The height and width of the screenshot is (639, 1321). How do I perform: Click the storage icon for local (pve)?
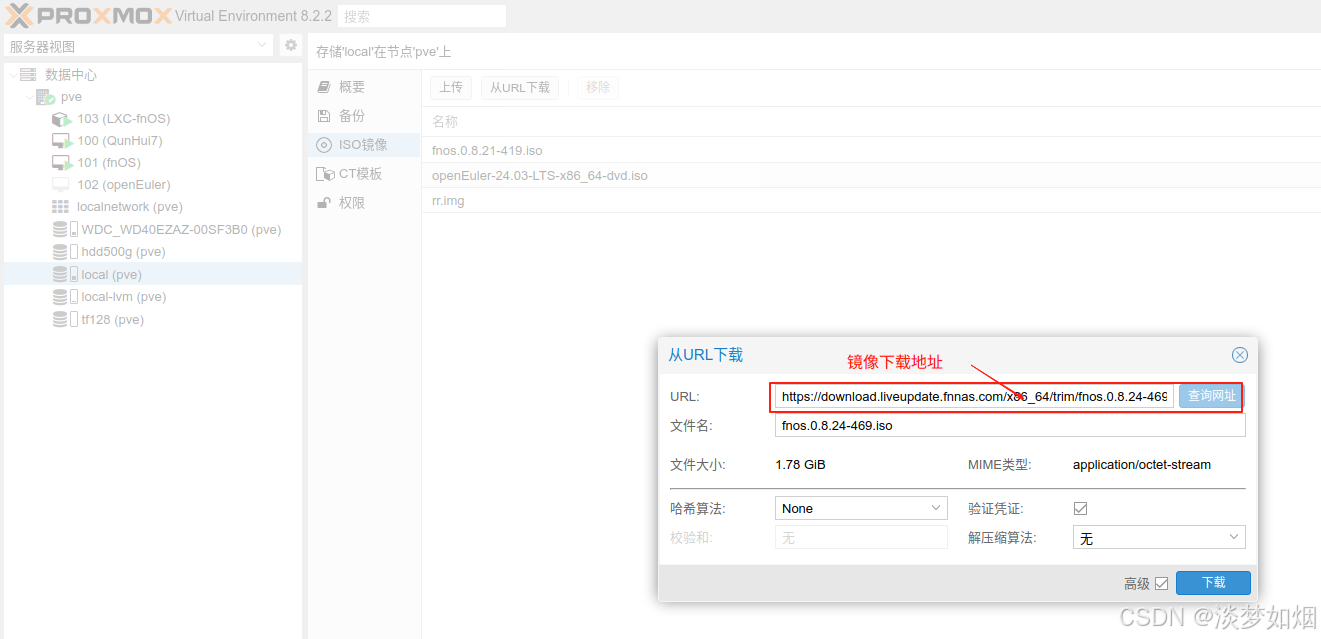[x=65, y=274]
